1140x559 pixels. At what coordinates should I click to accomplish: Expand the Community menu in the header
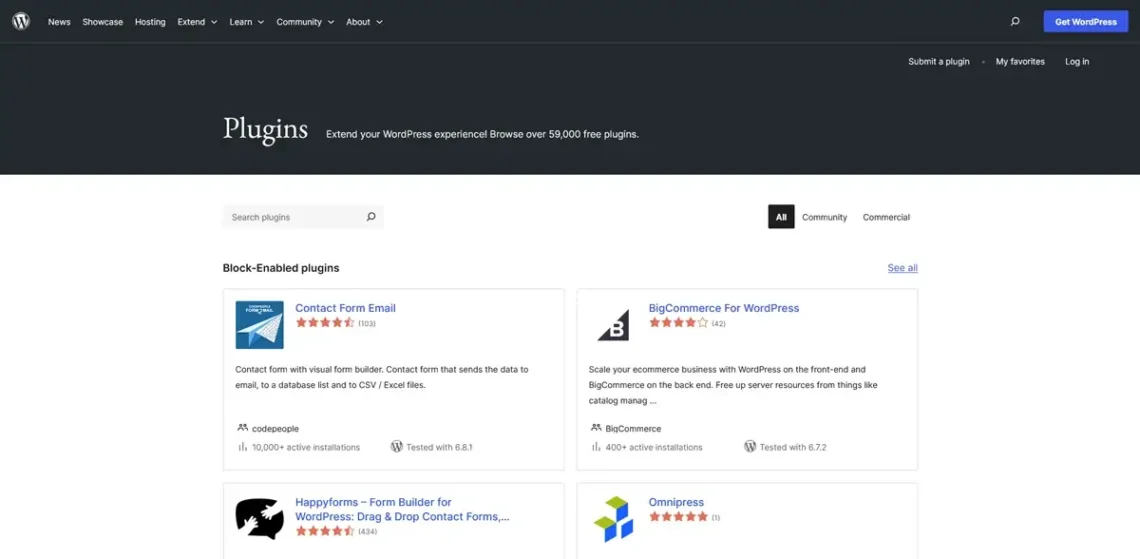pos(305,22)
